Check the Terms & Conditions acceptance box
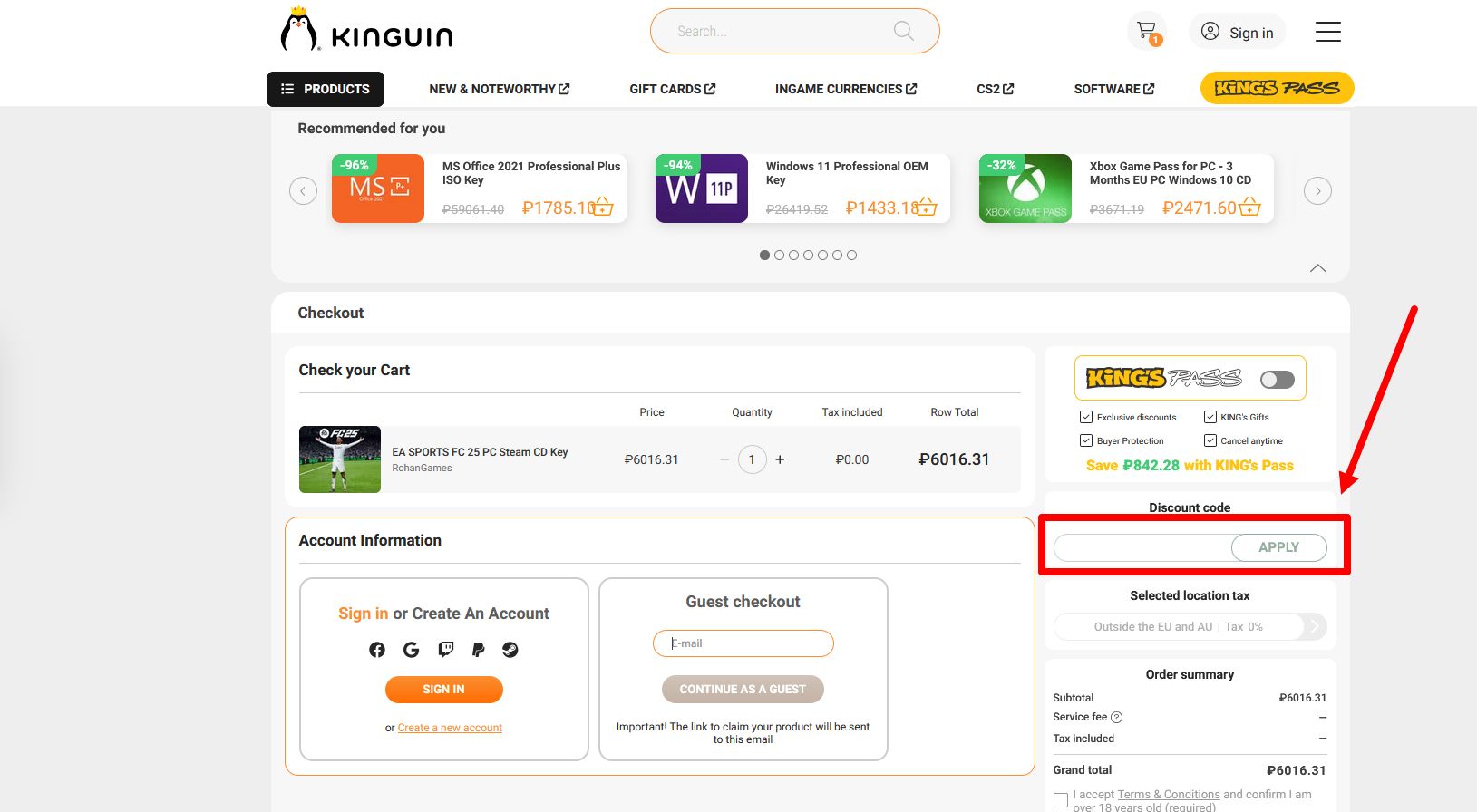 (x=1061, y=800)
